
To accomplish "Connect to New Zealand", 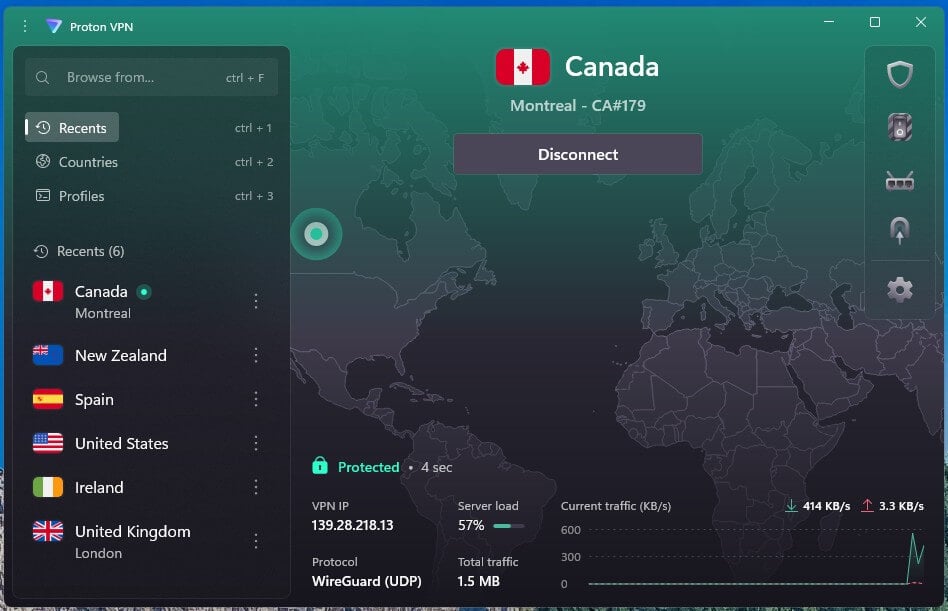I will pos(120,355).
